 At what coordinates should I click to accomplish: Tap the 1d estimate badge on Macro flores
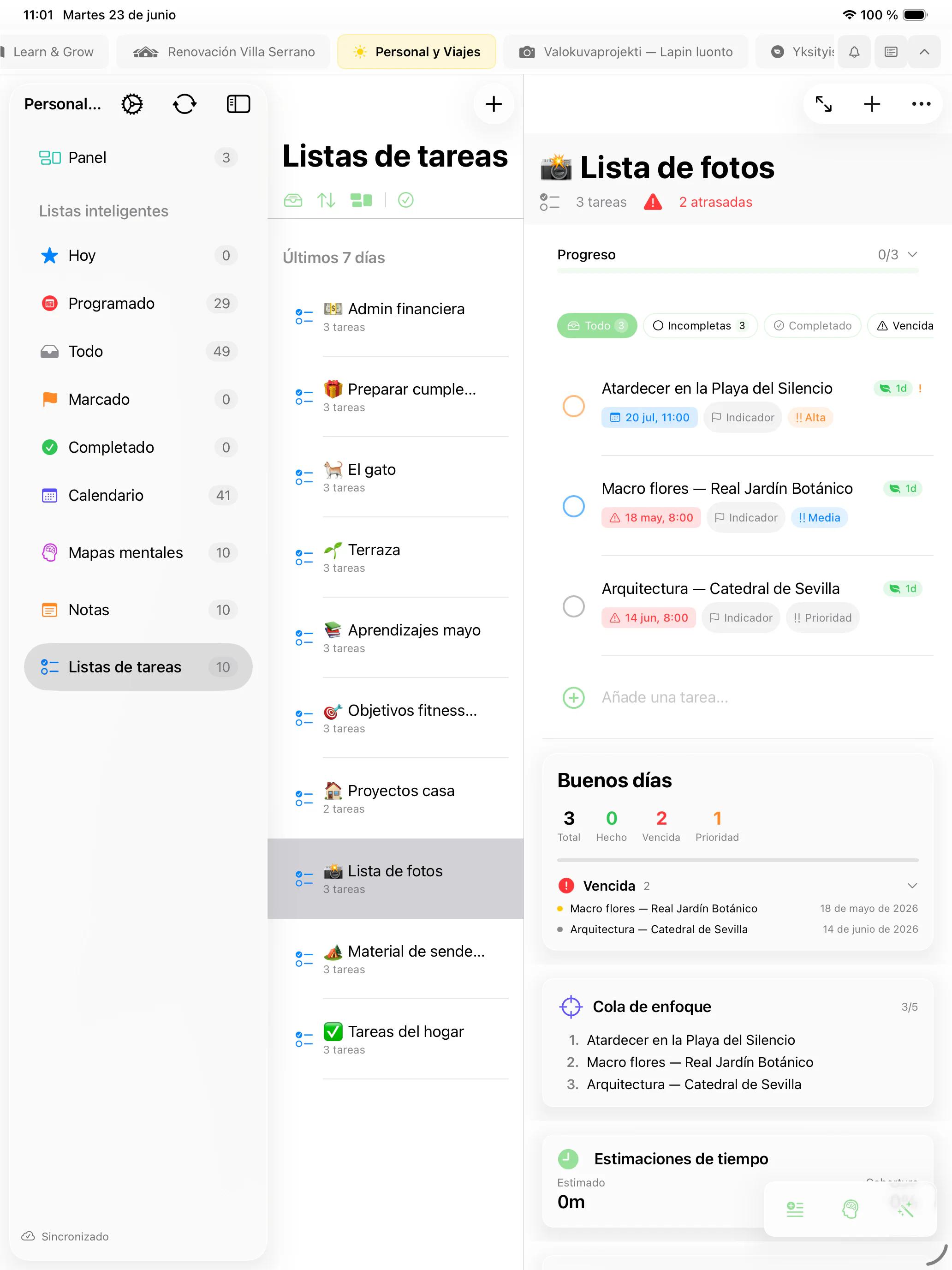[903, 489]
